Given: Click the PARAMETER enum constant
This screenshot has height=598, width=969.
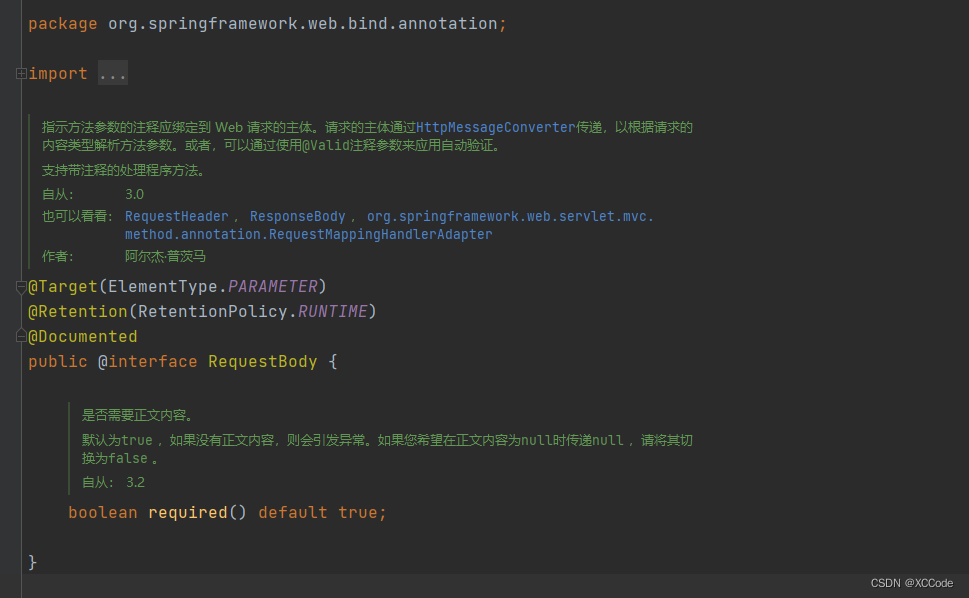Looking at the screenshot, I should pyautogui.click(x=273, y=287).
